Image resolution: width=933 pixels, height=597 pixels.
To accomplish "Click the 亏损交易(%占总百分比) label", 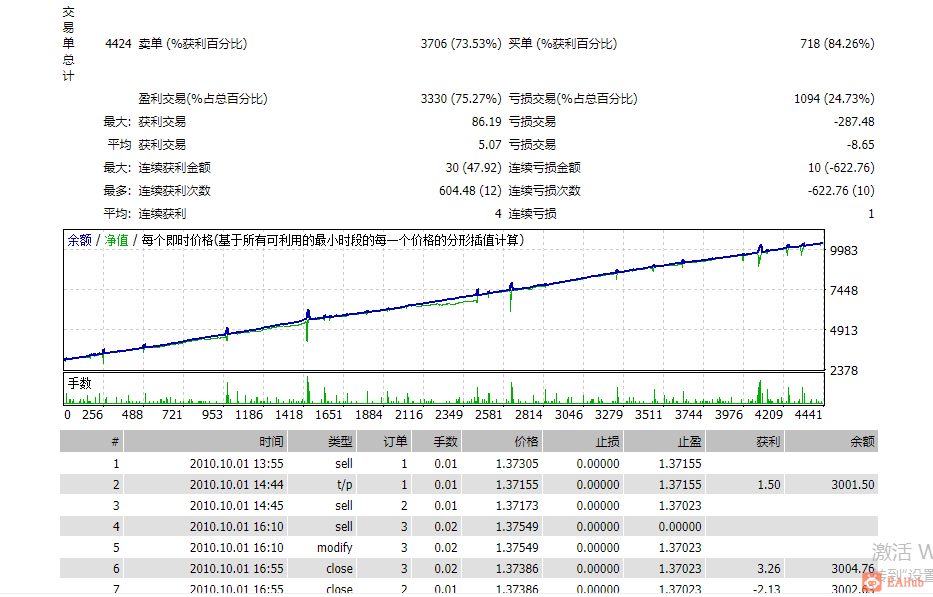I will point(573,99).
